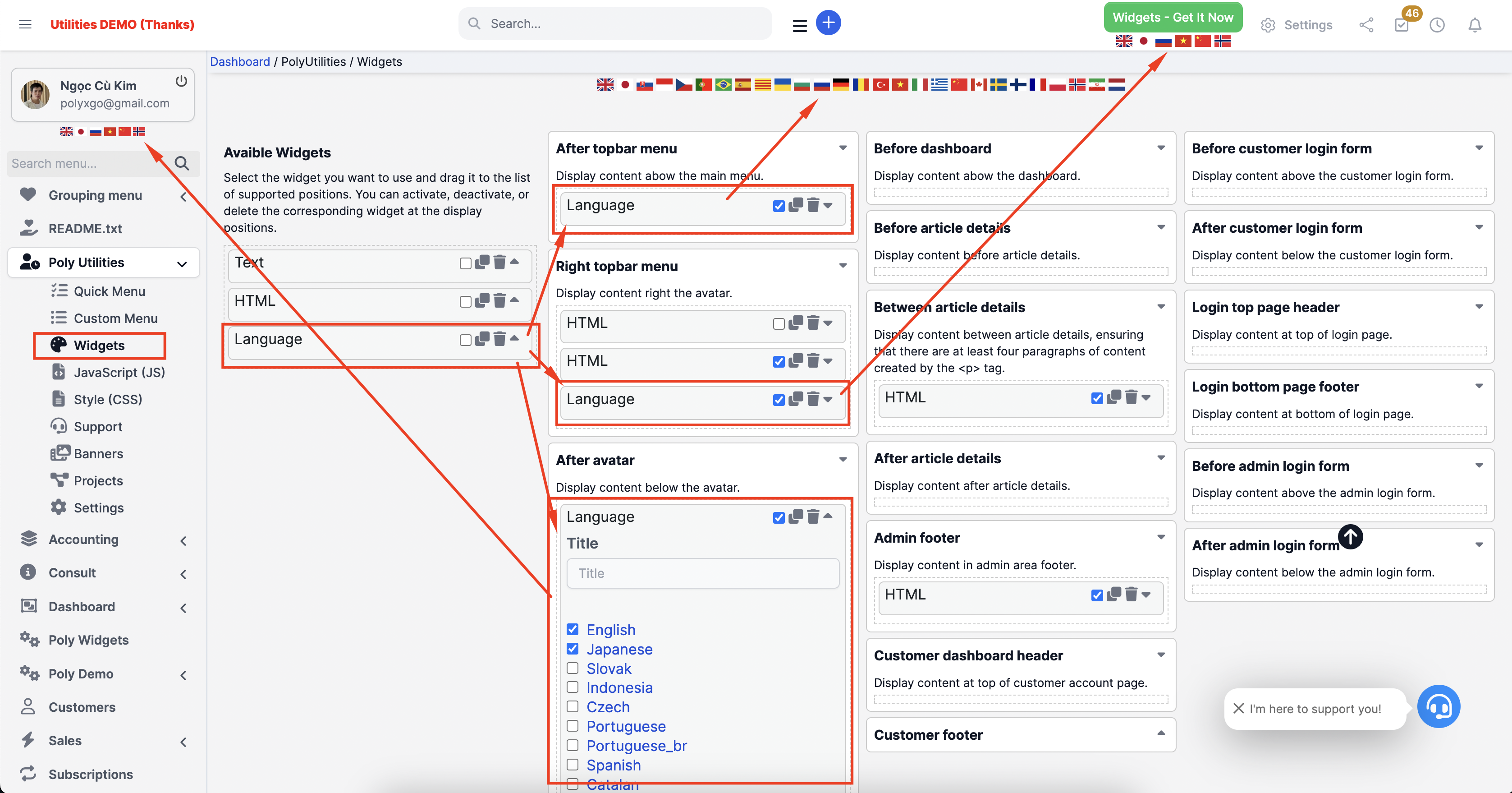Image resolution: width=1512 pixels, height=793 pixels.
Task: Check the Text widget activation checkbox
Action: click(x=466, y=263)
